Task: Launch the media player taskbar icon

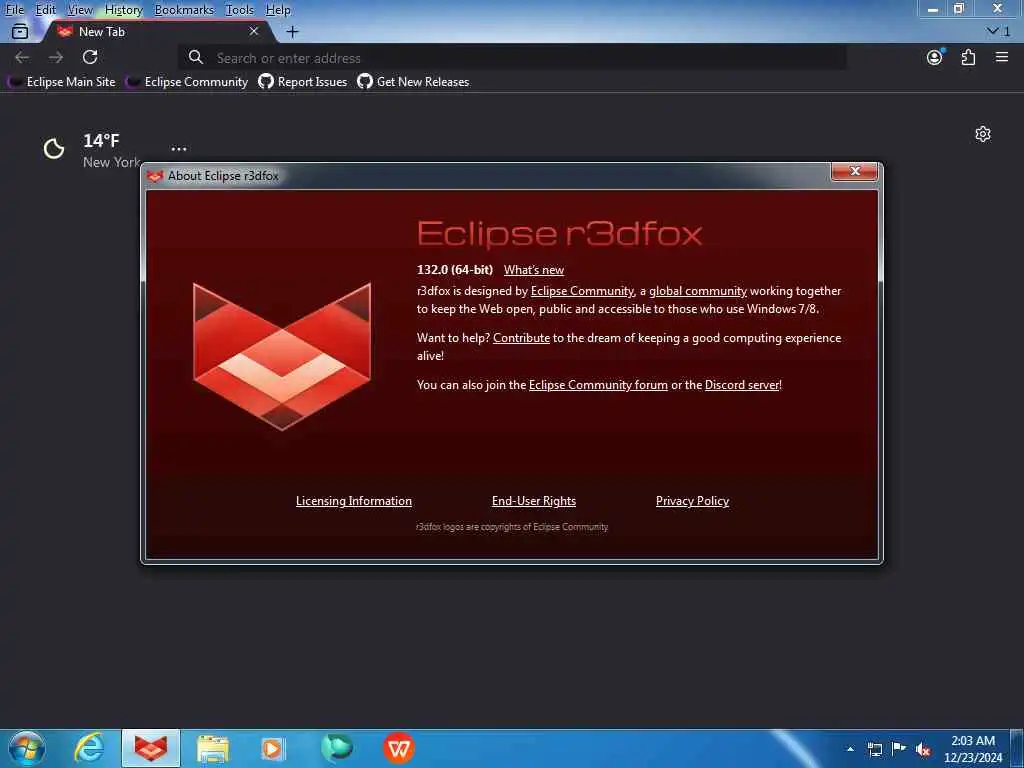Action: point(273,748)
